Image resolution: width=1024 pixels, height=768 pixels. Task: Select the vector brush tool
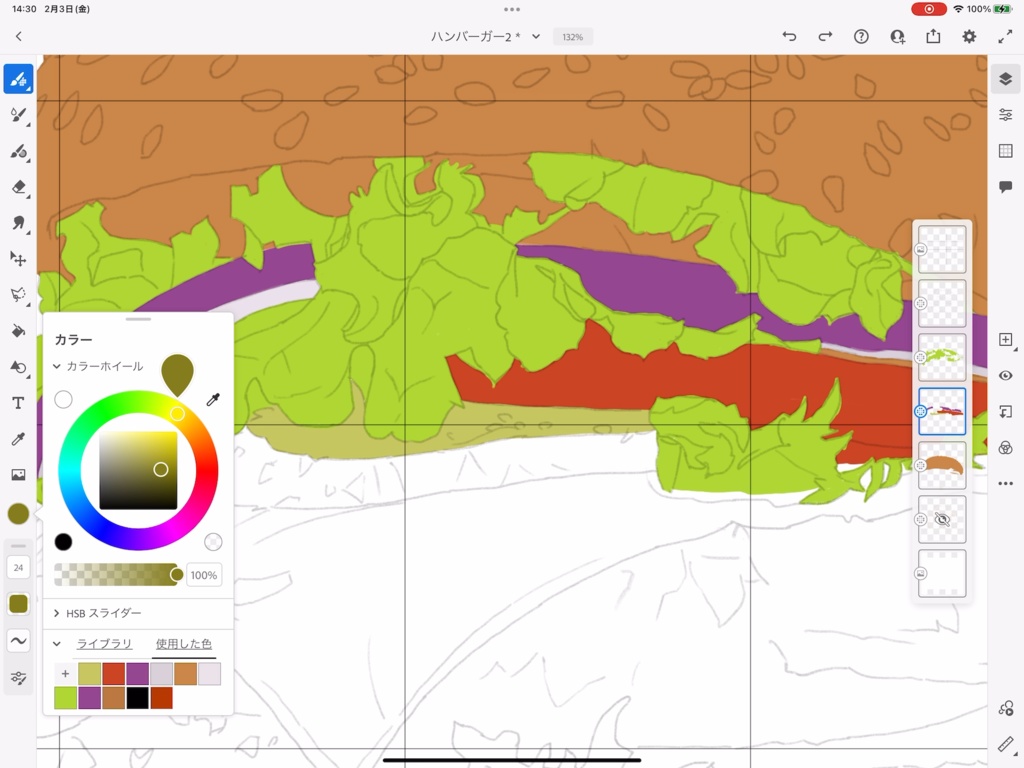(18, 152)
